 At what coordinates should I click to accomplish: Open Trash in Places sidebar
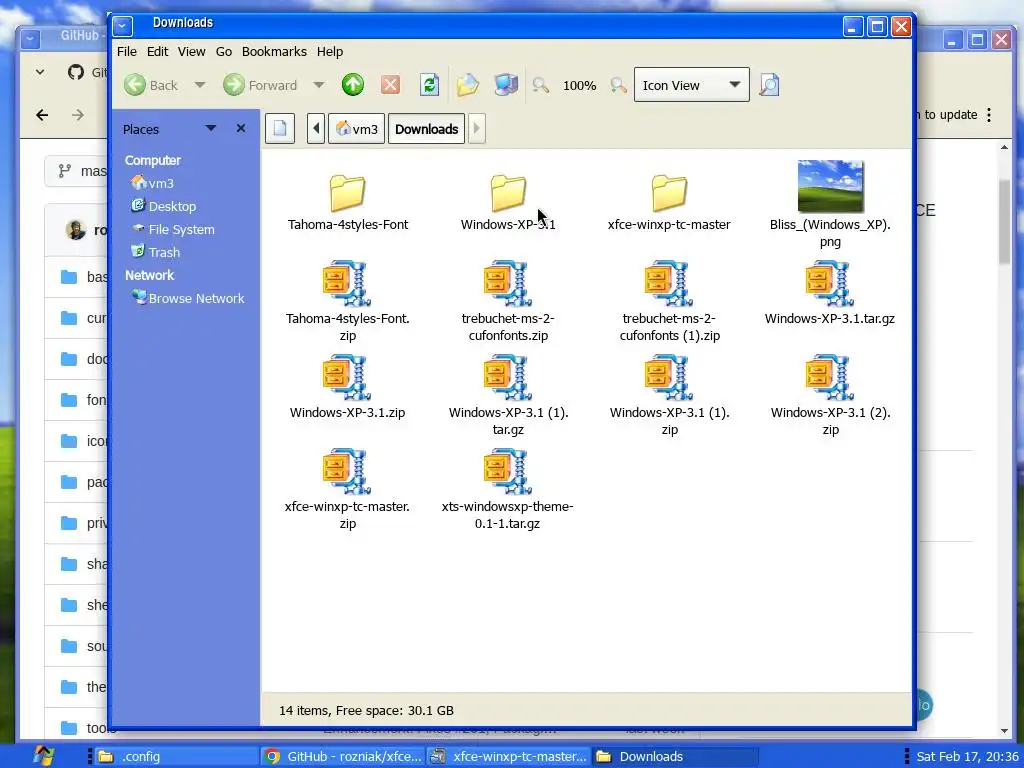pos(155,252)
